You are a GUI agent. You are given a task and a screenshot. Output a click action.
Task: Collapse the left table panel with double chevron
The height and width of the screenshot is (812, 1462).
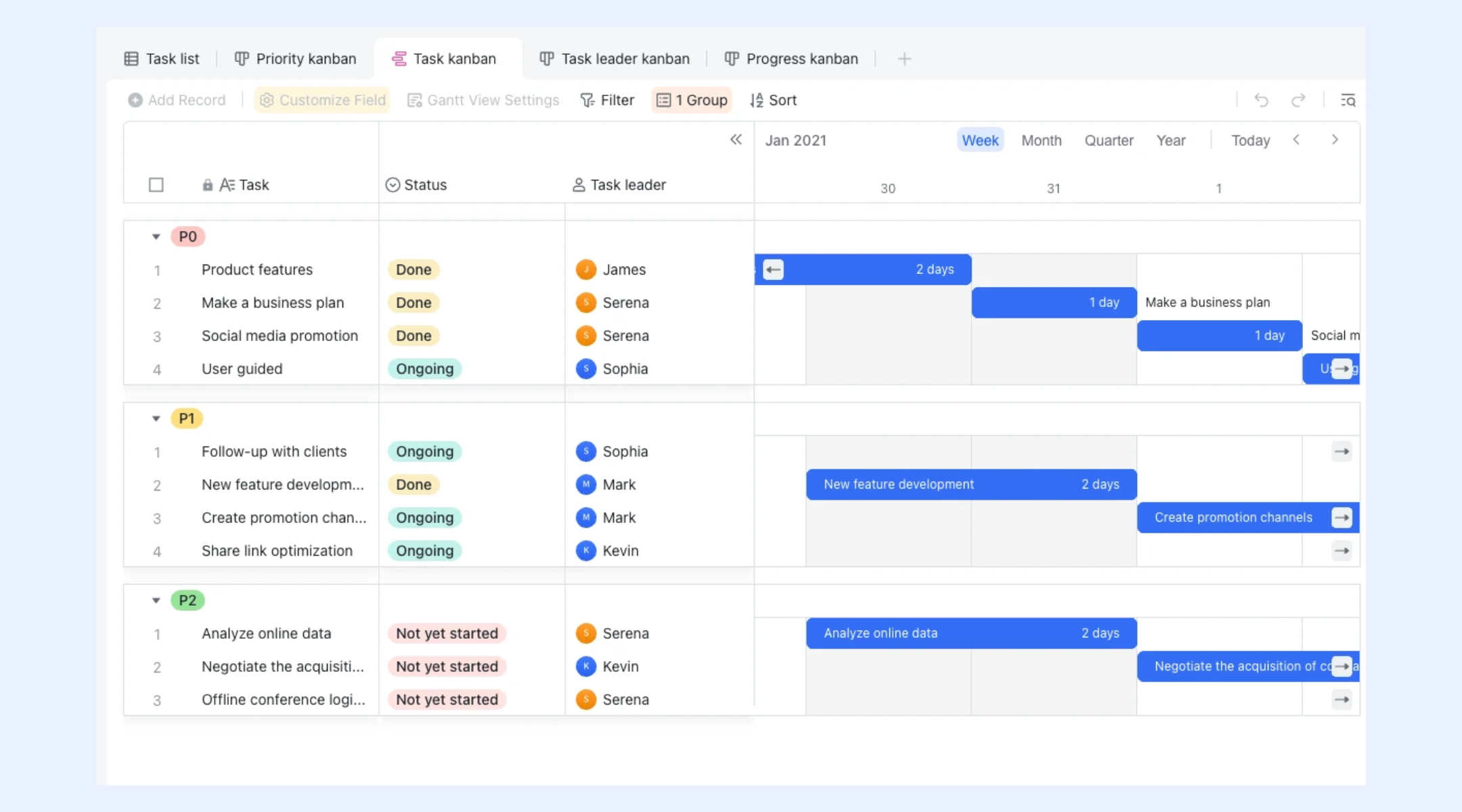coord(736,139)
